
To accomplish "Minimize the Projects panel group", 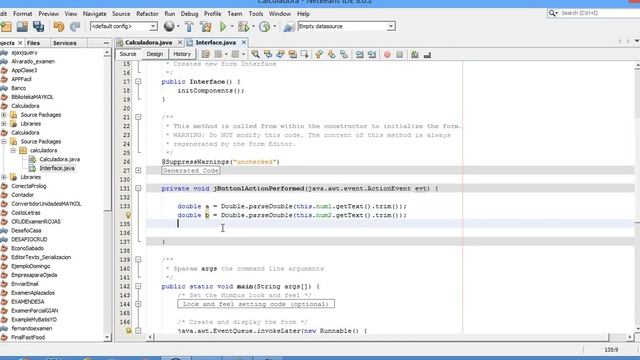I will coord(106,43).
